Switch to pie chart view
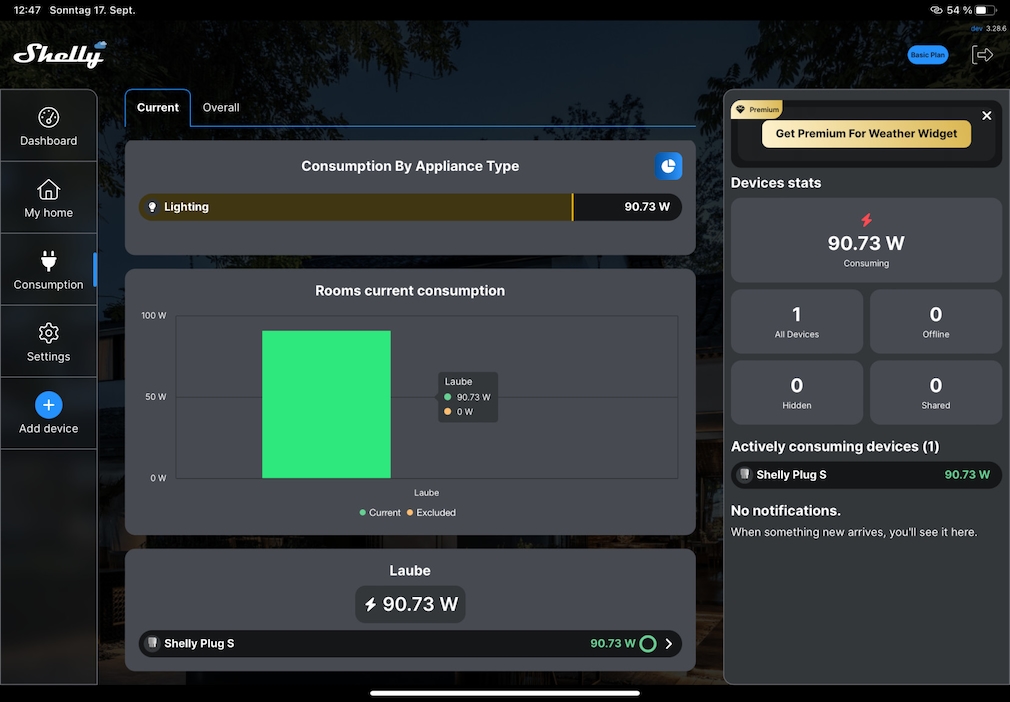Screen dimensions: 1010x702 [668, 166]
